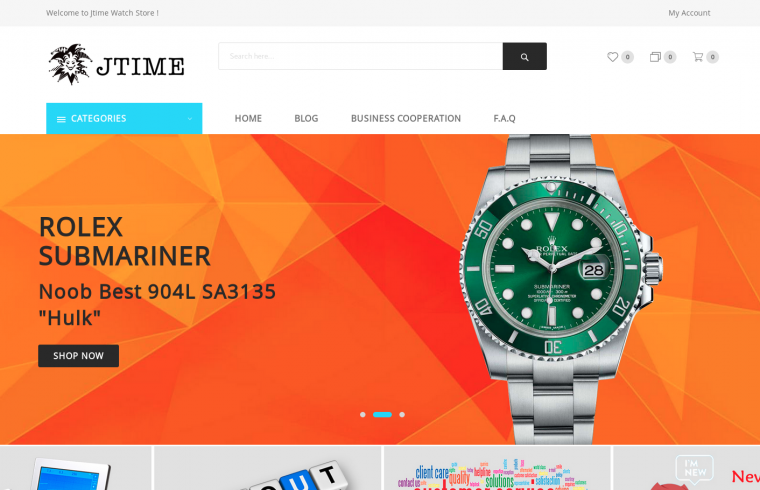760x490 pixels.
Task: Open the Business Cooperation menu item
Action: [406, 118]
